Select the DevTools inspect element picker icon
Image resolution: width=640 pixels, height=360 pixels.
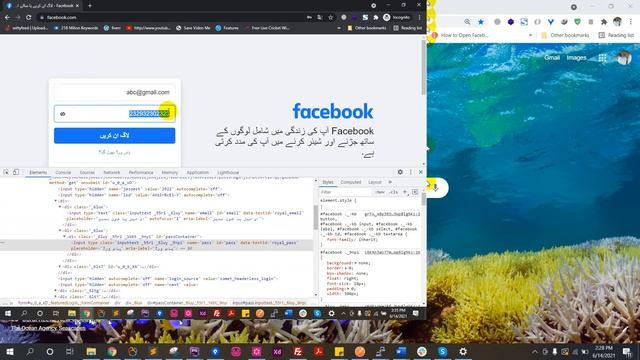pyautogui.click(x=6, y=172)
